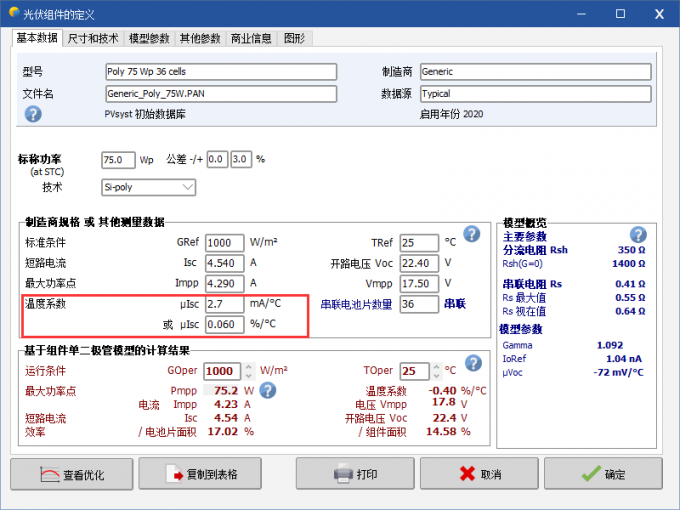Decrease GOper with the down arrow

pyautogui.click(x=248, y=376)
